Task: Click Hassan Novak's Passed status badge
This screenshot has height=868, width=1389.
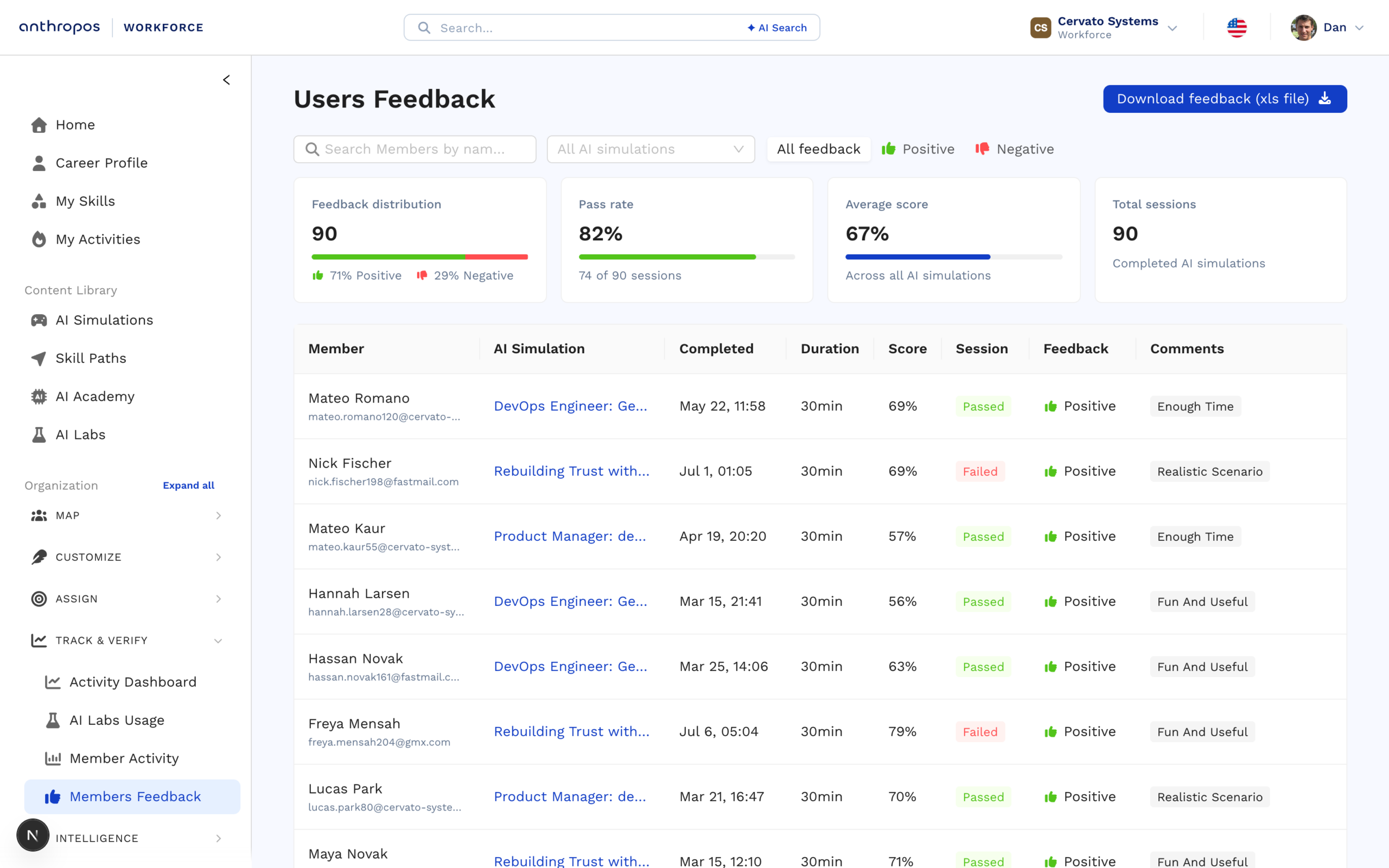Action: tap(983, 667)
